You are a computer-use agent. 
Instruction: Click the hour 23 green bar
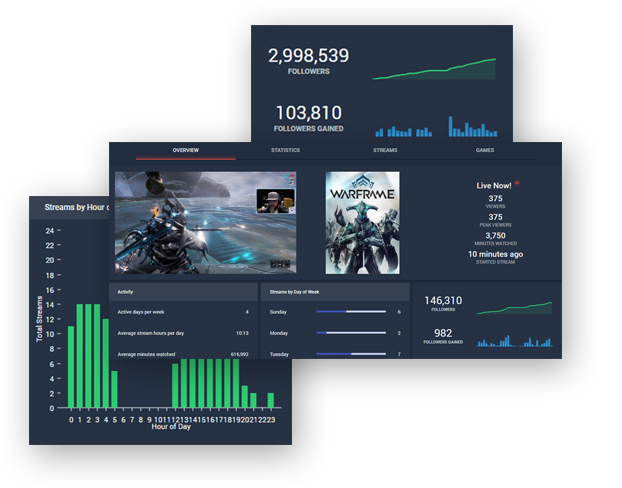[271, 400]
